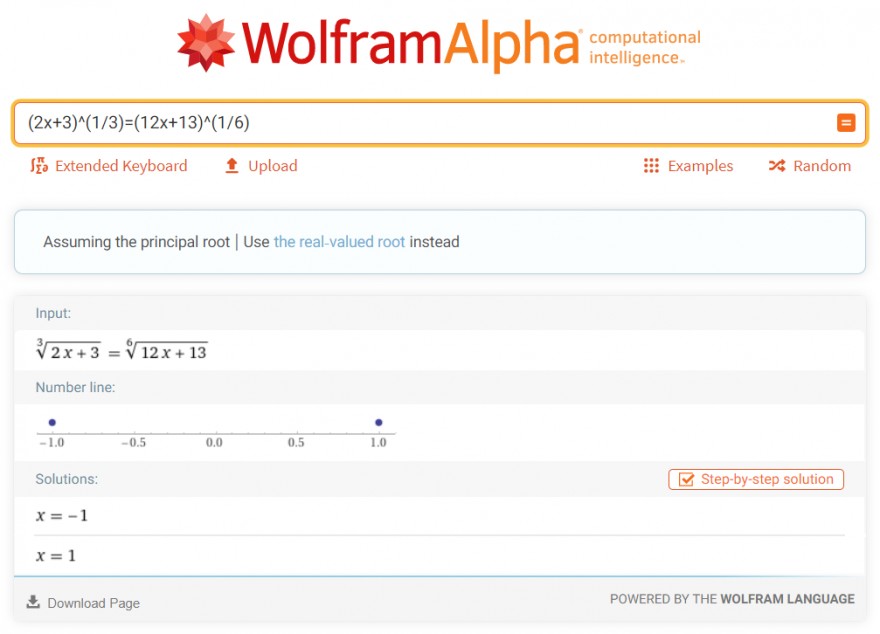Click the 'computational intelligence' tagline

[645, 48]
